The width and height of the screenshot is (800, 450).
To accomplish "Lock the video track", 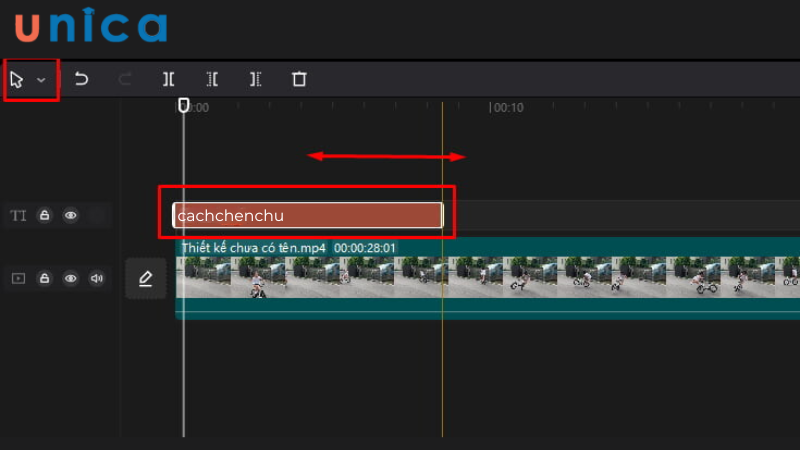I will [44, 278].
